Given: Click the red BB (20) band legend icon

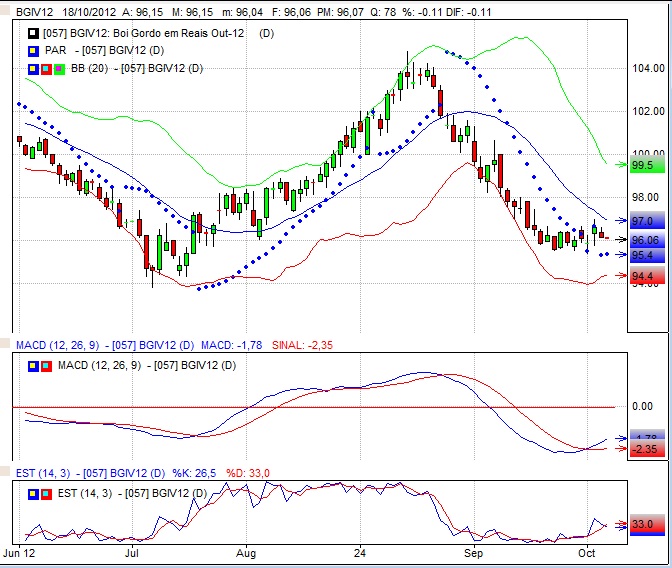Looking at the screenshot, I should coord(46,69).
